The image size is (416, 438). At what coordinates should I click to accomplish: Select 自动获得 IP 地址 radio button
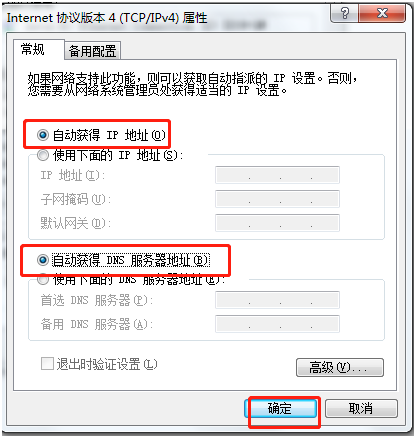pos(43,135)
